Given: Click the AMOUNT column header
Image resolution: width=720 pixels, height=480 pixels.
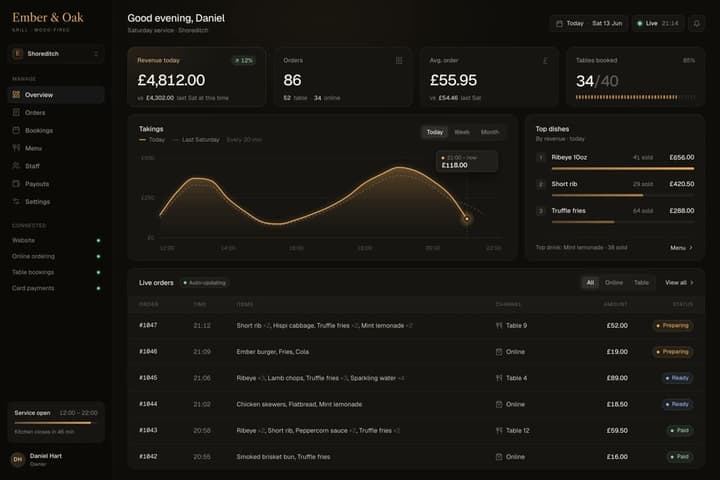Looking at the screenshot, I should click(615, 304).
